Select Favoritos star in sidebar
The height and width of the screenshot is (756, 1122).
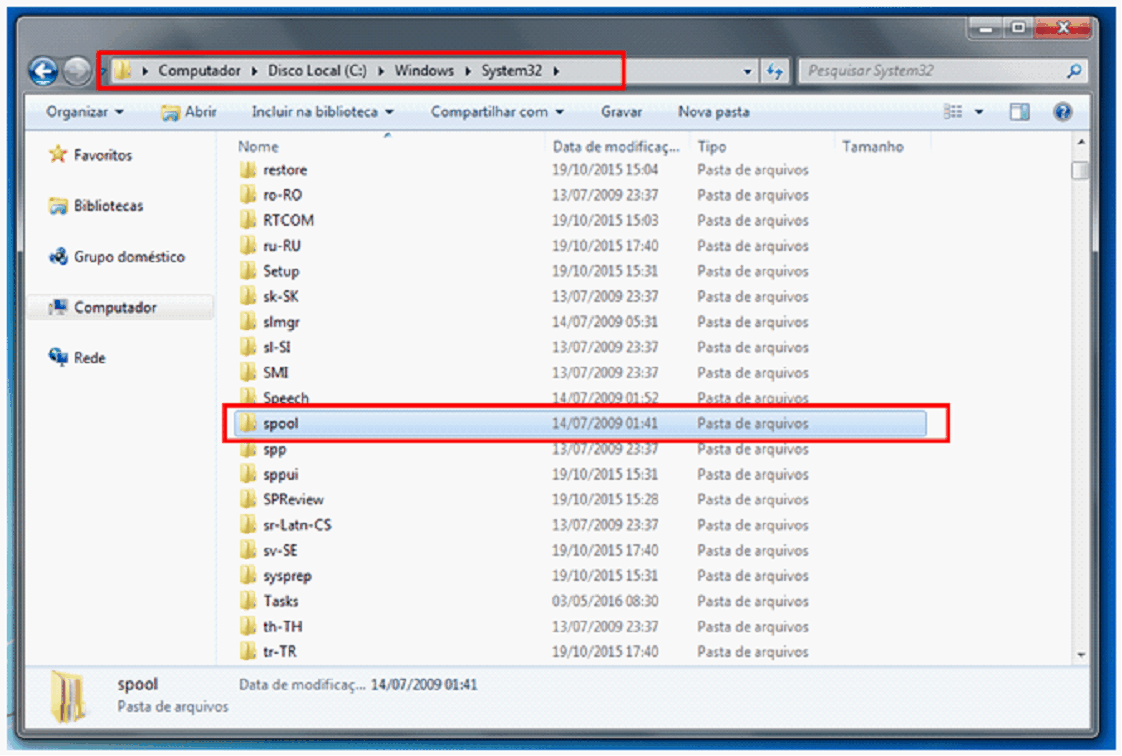pyautogui.click(x=59, y=155)
